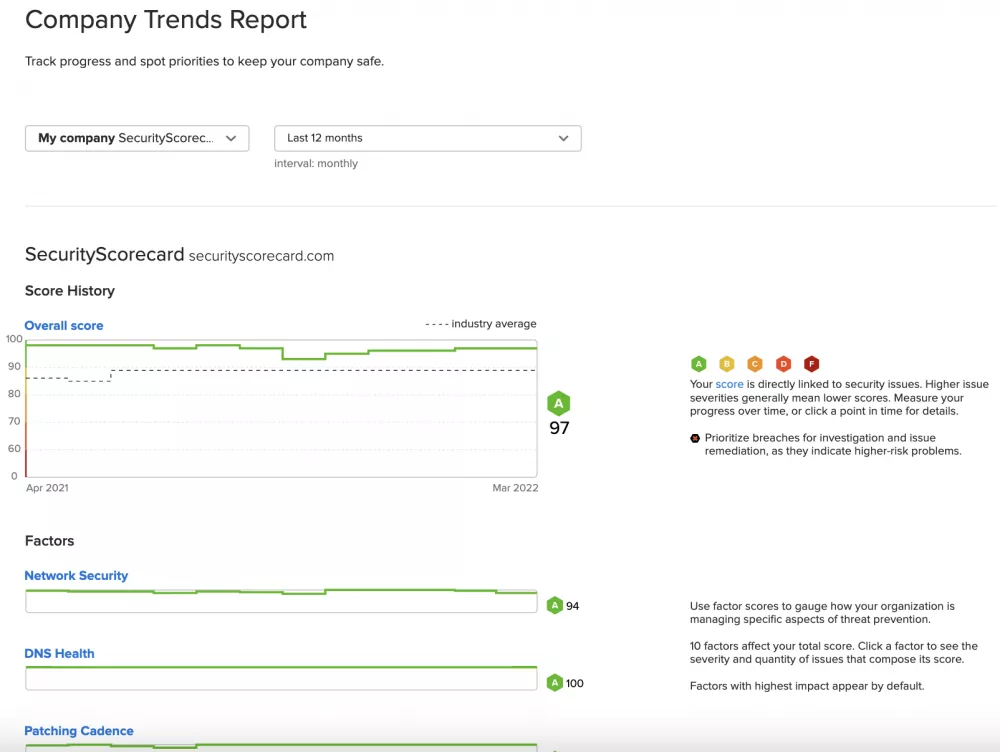Click the 'industry average' legend label
The height and width of the screenshot is (752, 1000).
pos(494,323)
